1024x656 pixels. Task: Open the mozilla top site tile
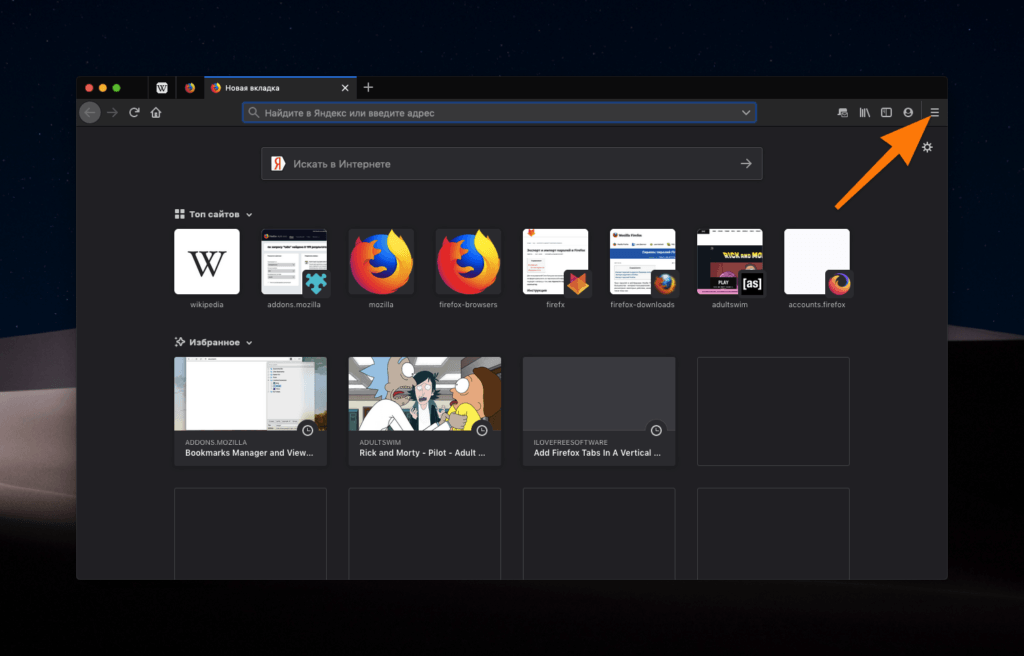coord(381,261)
